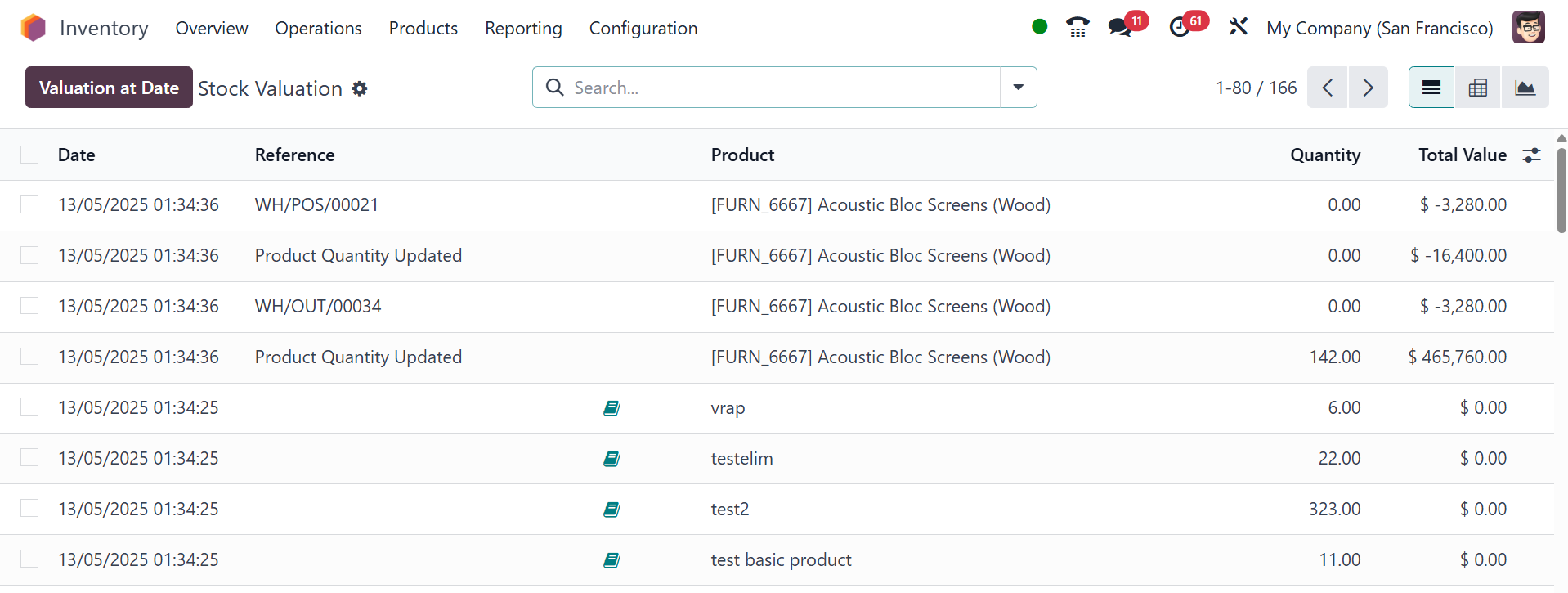The width and height of the screenshot is (1568, 593).
Task: Click the Stock Valuation gear icon
Action: click(x=360, y=88)
